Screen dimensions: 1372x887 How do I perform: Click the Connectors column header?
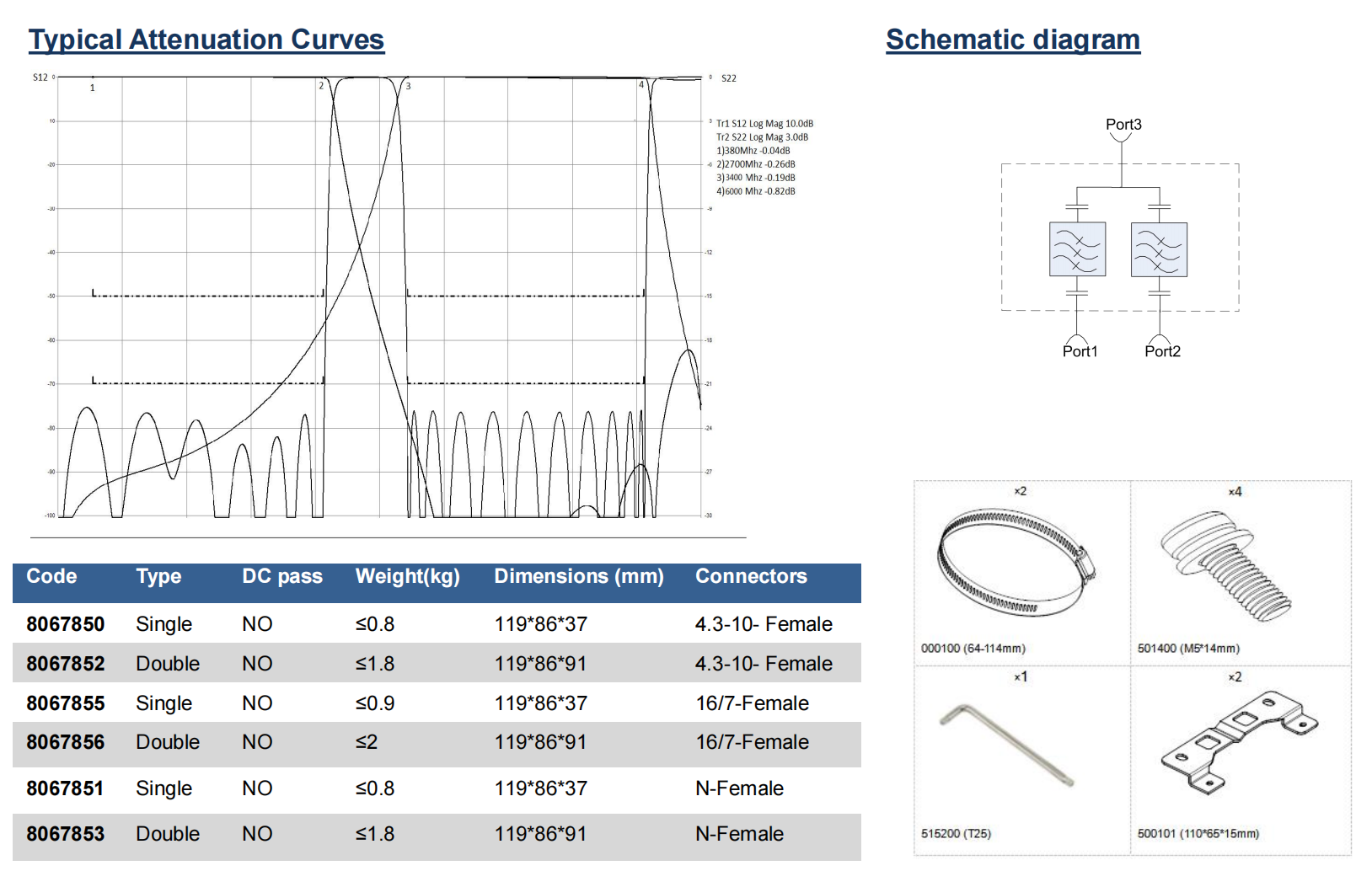click(751, 576)
